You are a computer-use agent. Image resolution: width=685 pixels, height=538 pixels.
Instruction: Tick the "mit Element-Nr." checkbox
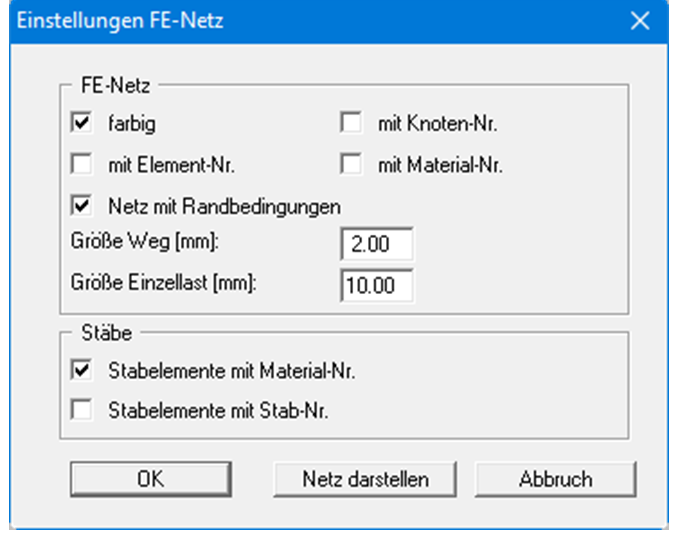point(82,165)
